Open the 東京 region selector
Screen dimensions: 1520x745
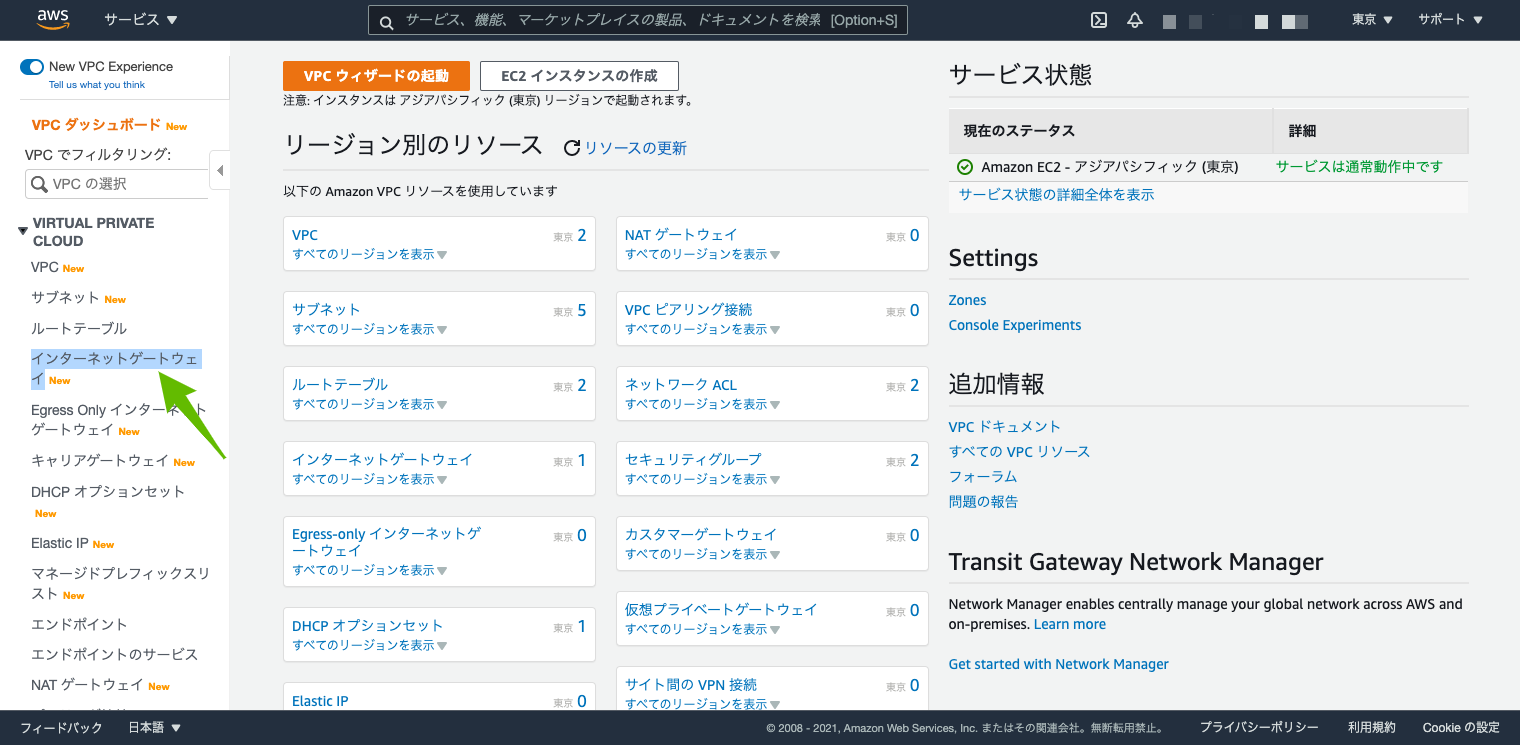point(1373,20)
